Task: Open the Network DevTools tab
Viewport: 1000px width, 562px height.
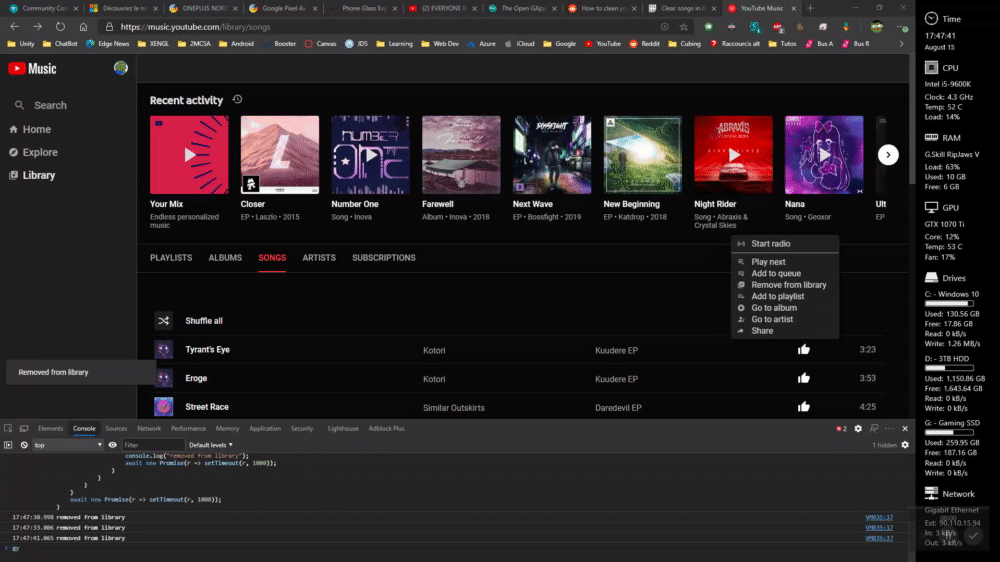Action: (149, 429)
